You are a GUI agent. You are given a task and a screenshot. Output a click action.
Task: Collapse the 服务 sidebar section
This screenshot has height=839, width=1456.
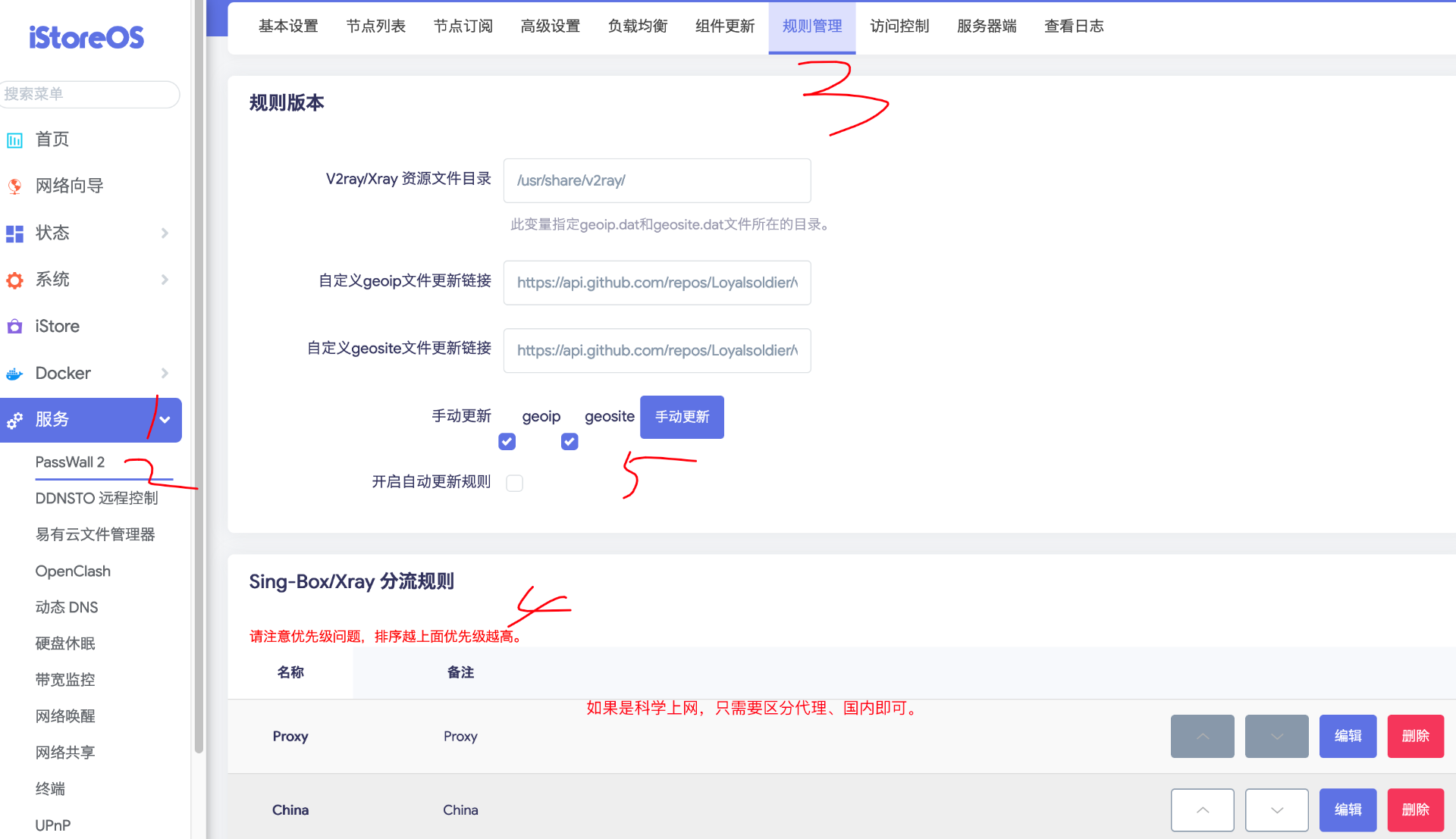(166, 421)
